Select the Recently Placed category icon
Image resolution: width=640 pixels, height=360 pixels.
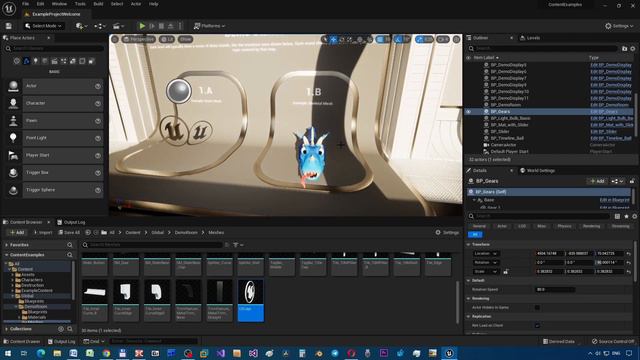coord(17,61)
